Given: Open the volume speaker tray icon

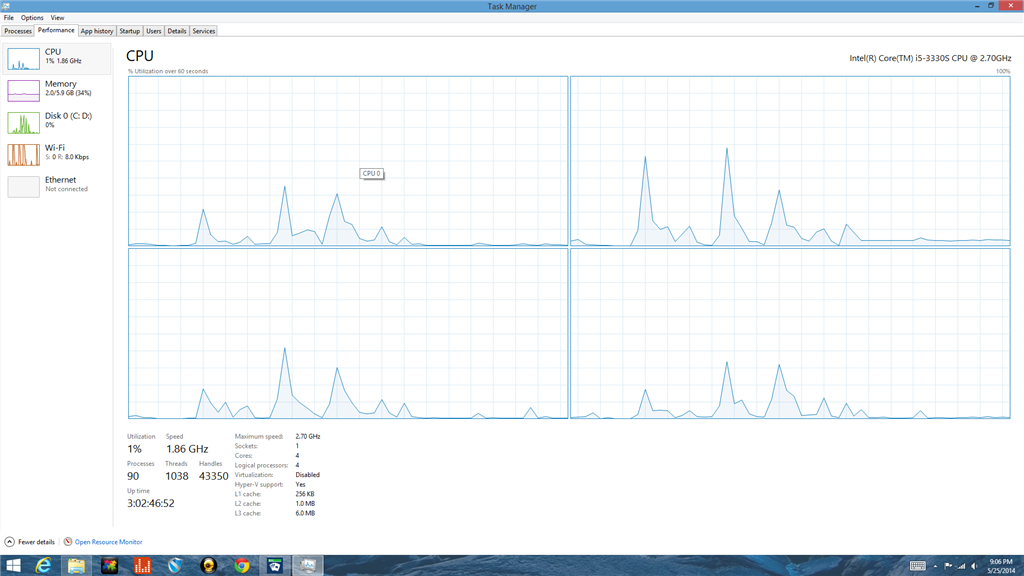Looking at the screenshot, I should tap(974, 566).
